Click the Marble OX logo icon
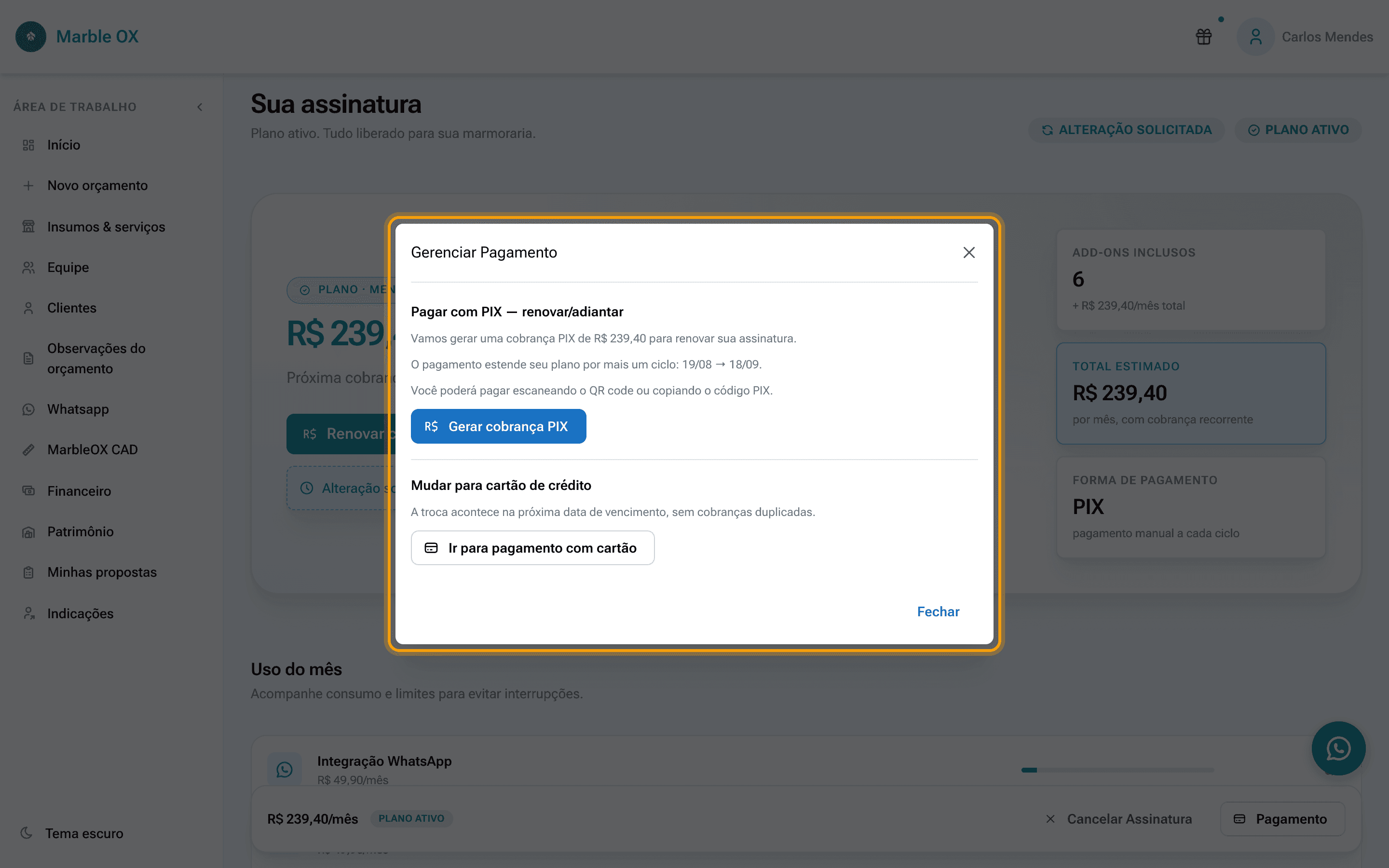The height and width of the screenshot is (868, 1389). [x=31, y=37]
